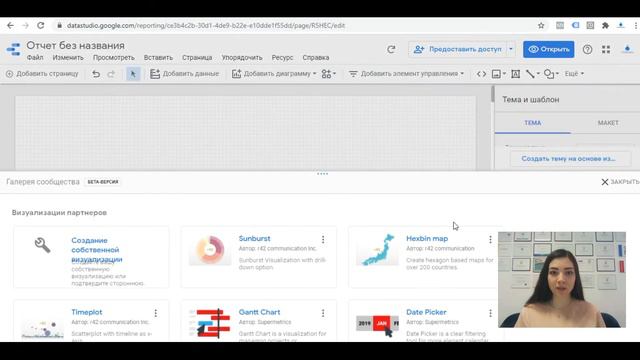Click the Gantt Chart thumbnail
Viewport: 640px width, 360px height.
point(210,323)
